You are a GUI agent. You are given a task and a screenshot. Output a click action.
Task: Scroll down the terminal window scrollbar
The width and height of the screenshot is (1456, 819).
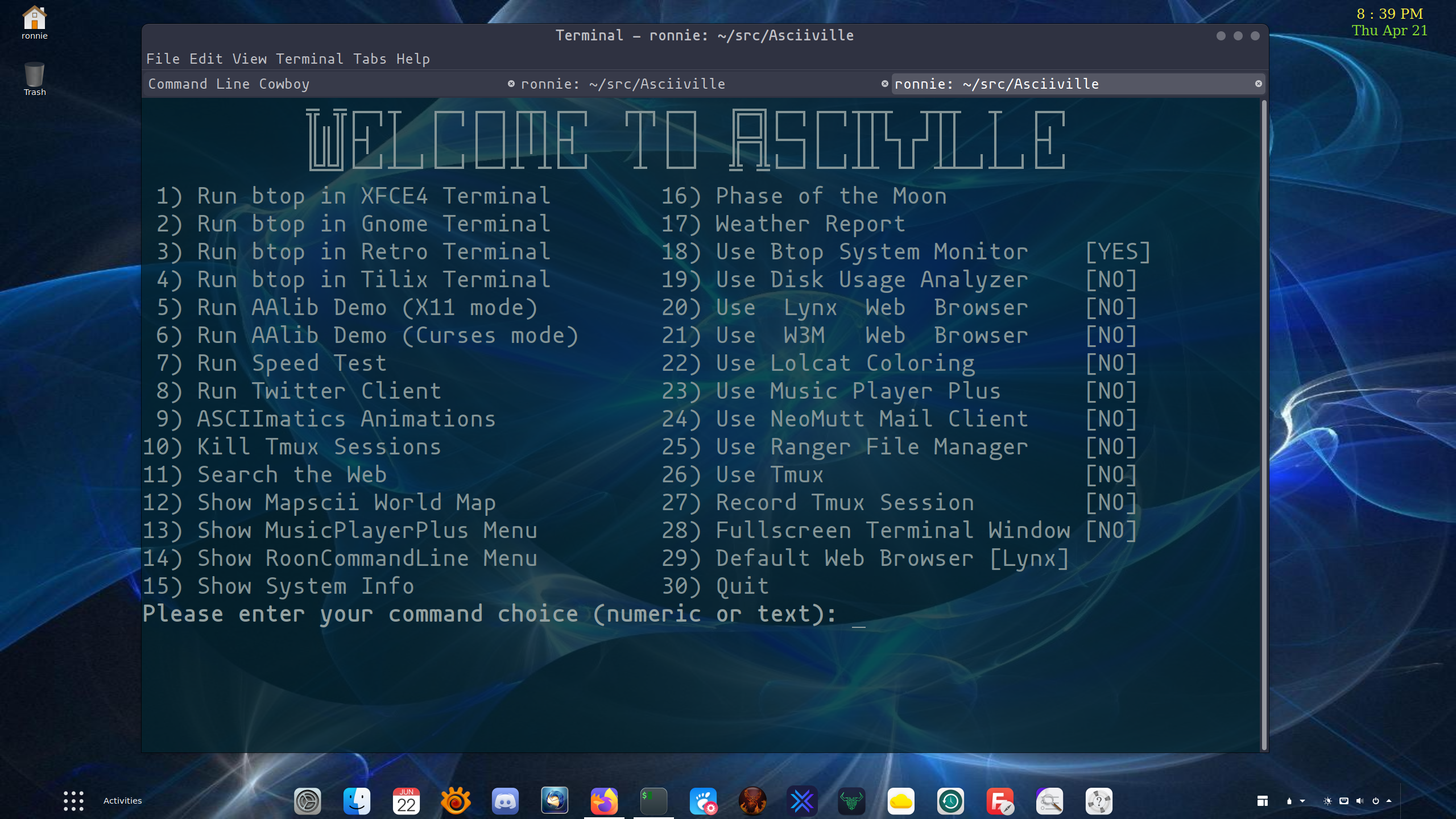coord(1263,750)
